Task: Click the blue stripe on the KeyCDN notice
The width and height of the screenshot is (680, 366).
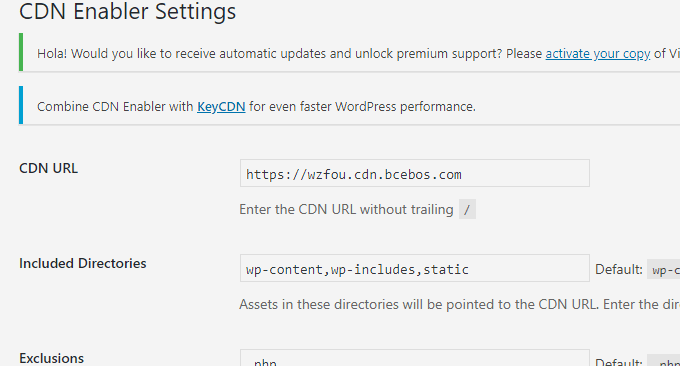Action: click(x=21, y=105)
